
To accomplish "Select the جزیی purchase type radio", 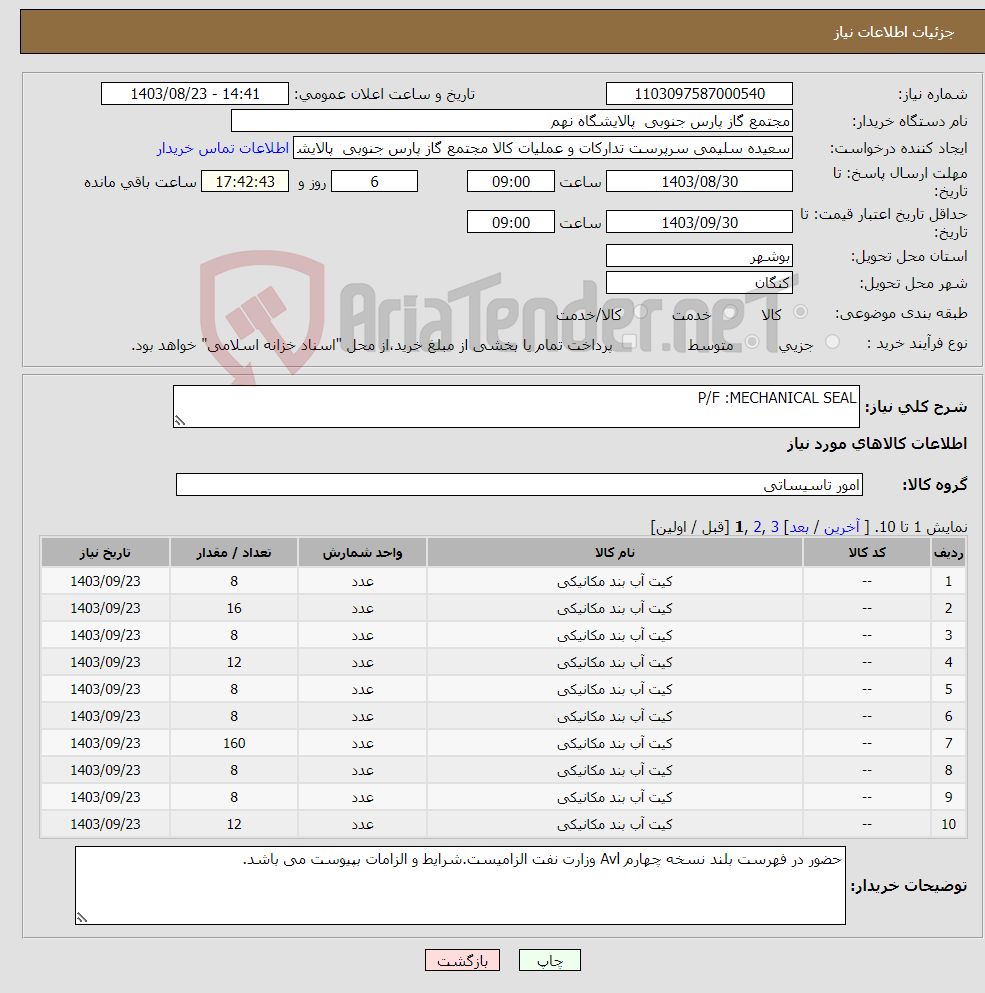I will (x=832, y=342).
